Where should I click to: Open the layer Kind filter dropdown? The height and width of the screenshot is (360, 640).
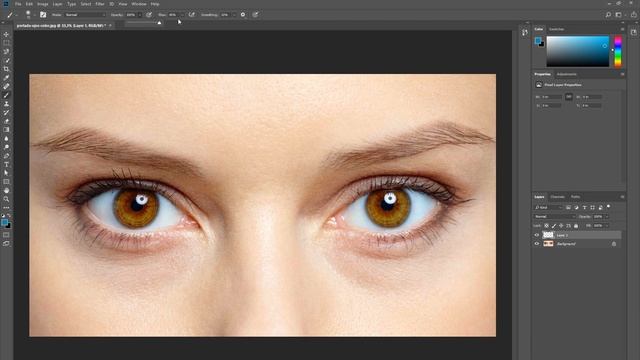tap(549, 207)
